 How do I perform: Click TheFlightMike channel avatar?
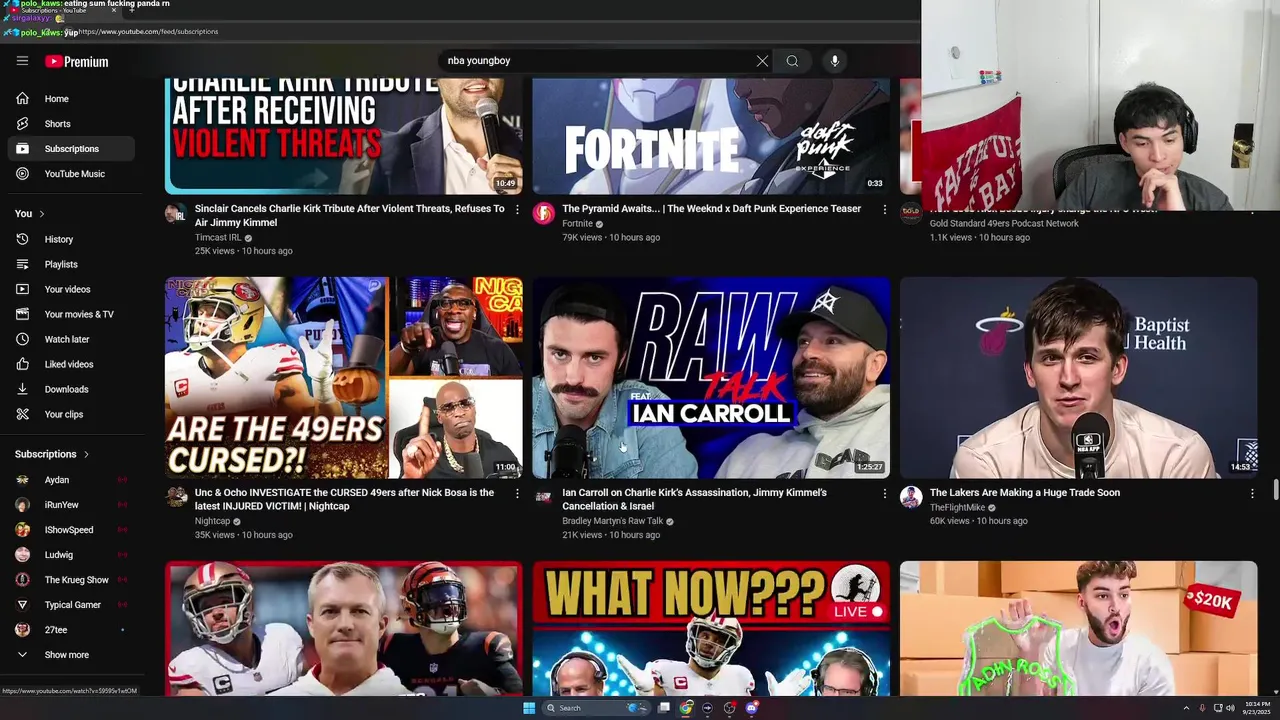(x=911, y=497)
